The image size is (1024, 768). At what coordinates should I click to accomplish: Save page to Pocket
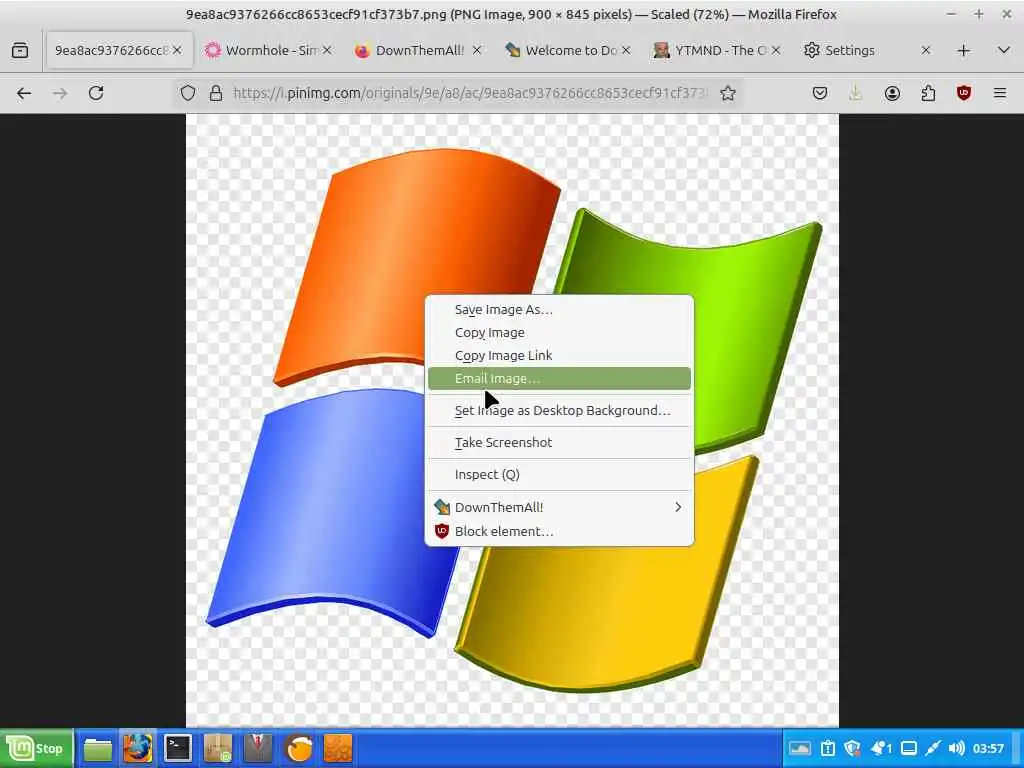(820, 93)
